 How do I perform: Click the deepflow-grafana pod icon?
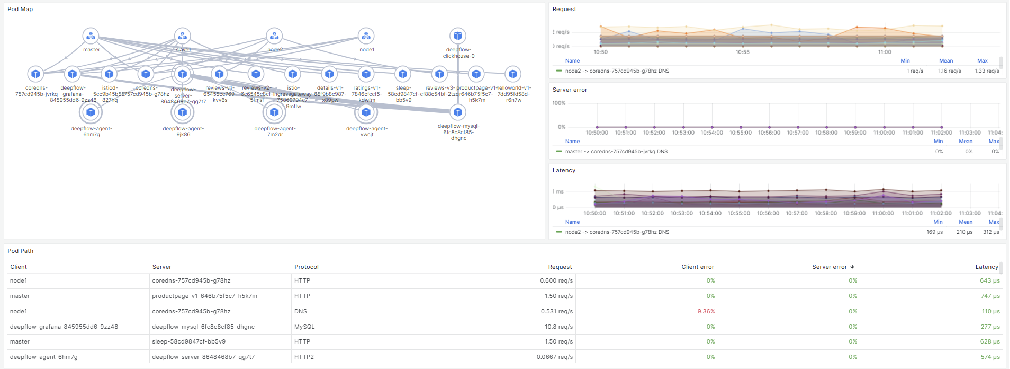(x=73, y=74)
